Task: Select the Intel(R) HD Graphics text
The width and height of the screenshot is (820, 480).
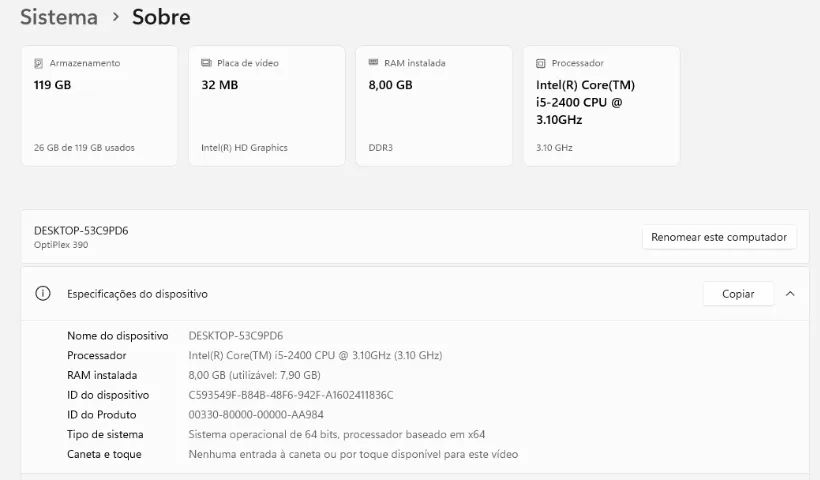Action: point(244,148)
